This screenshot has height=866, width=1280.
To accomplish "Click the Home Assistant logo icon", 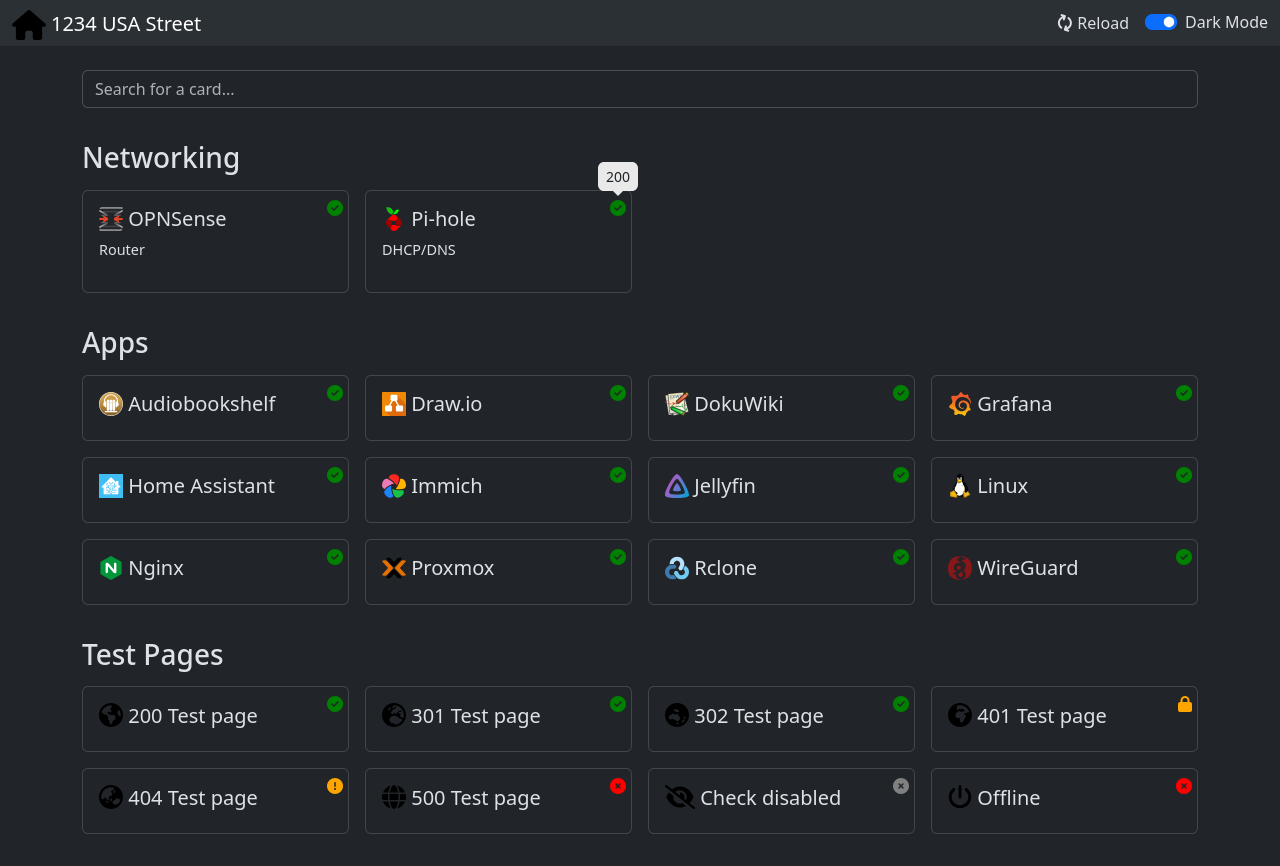I will tap(111, 486).
